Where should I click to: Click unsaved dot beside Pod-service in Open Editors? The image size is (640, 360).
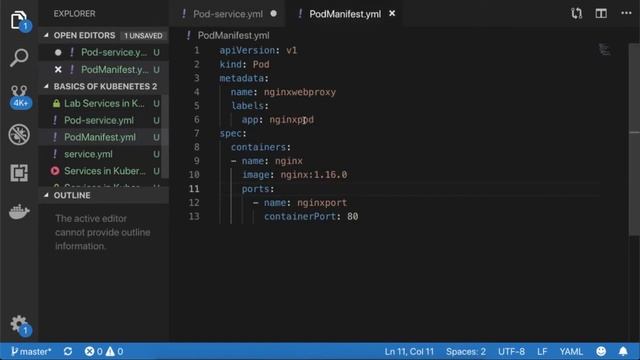pyautogui.click(x=58, y=52)
